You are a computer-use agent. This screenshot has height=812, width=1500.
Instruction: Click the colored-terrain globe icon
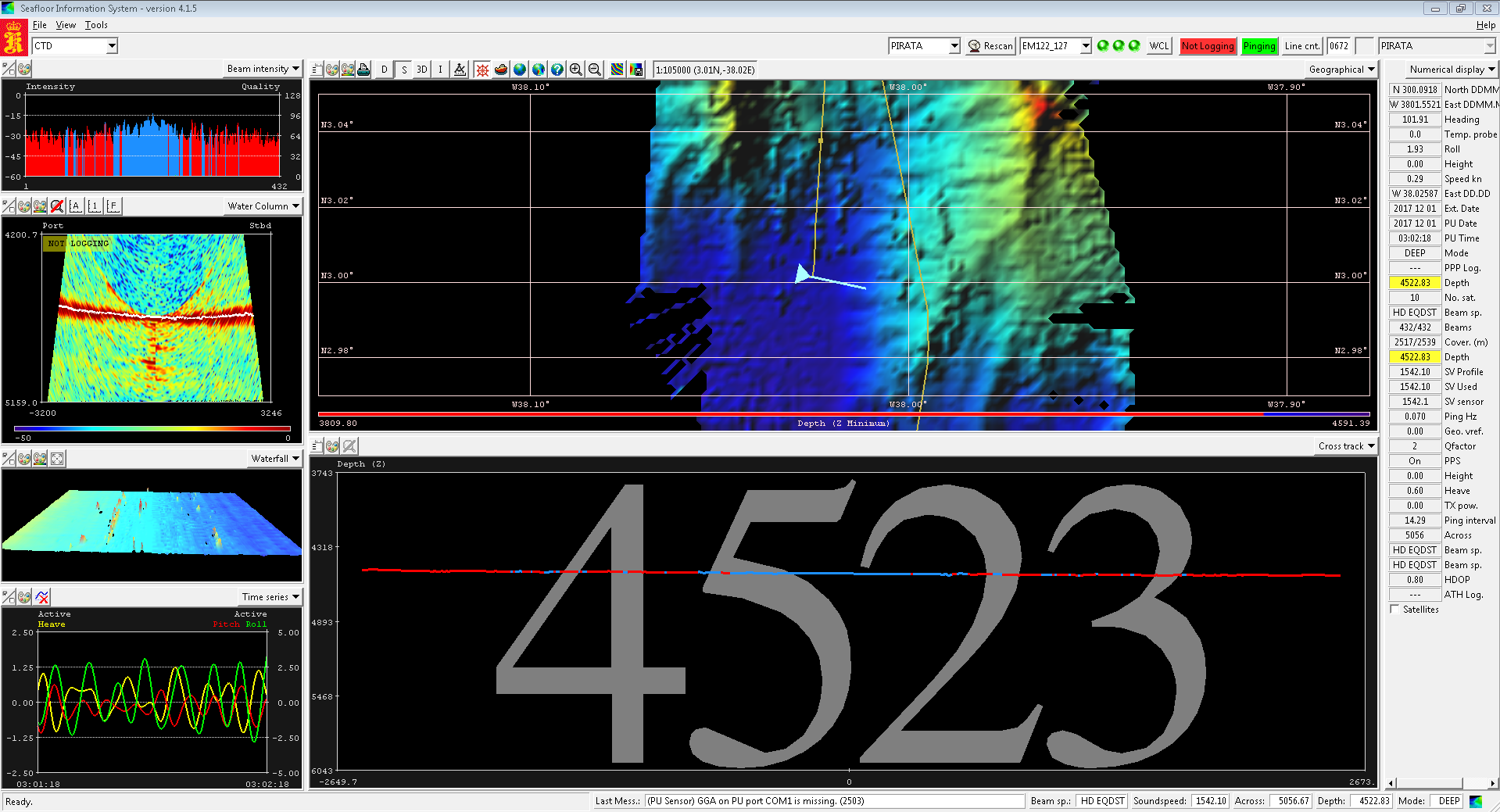tap(539, 70)
